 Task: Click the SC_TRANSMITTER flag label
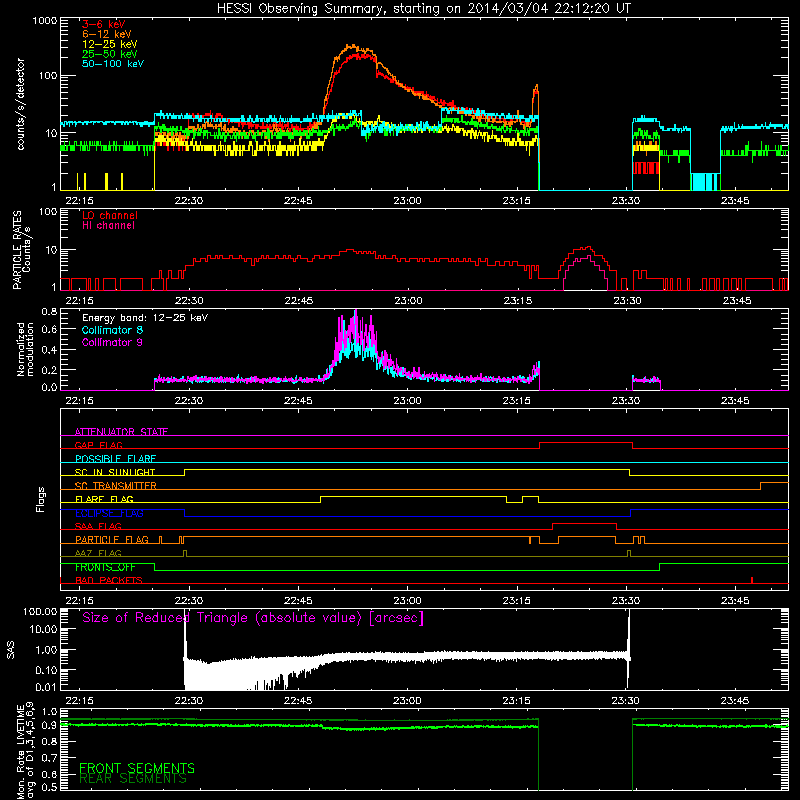tap(116, 486)
